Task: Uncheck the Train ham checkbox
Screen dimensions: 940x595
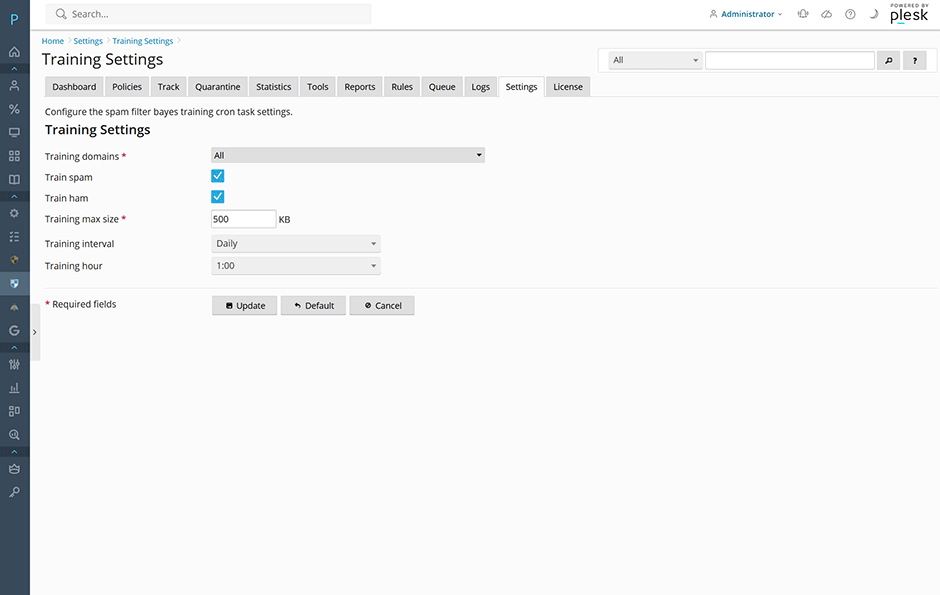Action: pyautogui.click(x=217, y=197)
